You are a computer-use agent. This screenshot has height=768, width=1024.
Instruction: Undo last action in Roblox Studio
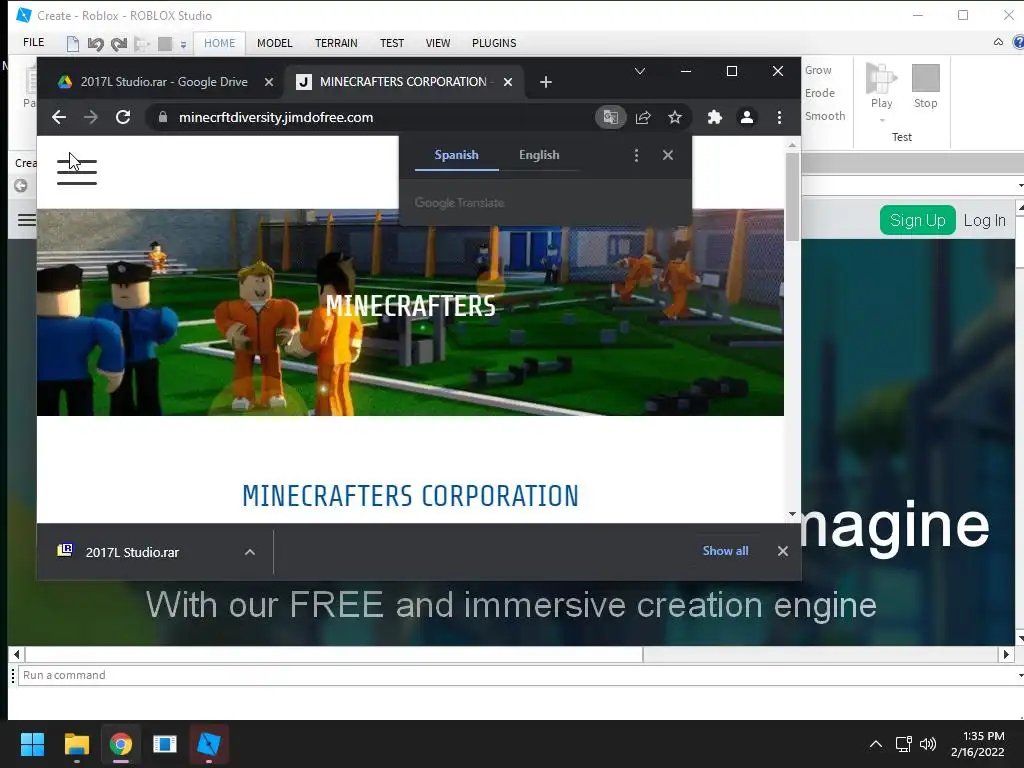95,44
